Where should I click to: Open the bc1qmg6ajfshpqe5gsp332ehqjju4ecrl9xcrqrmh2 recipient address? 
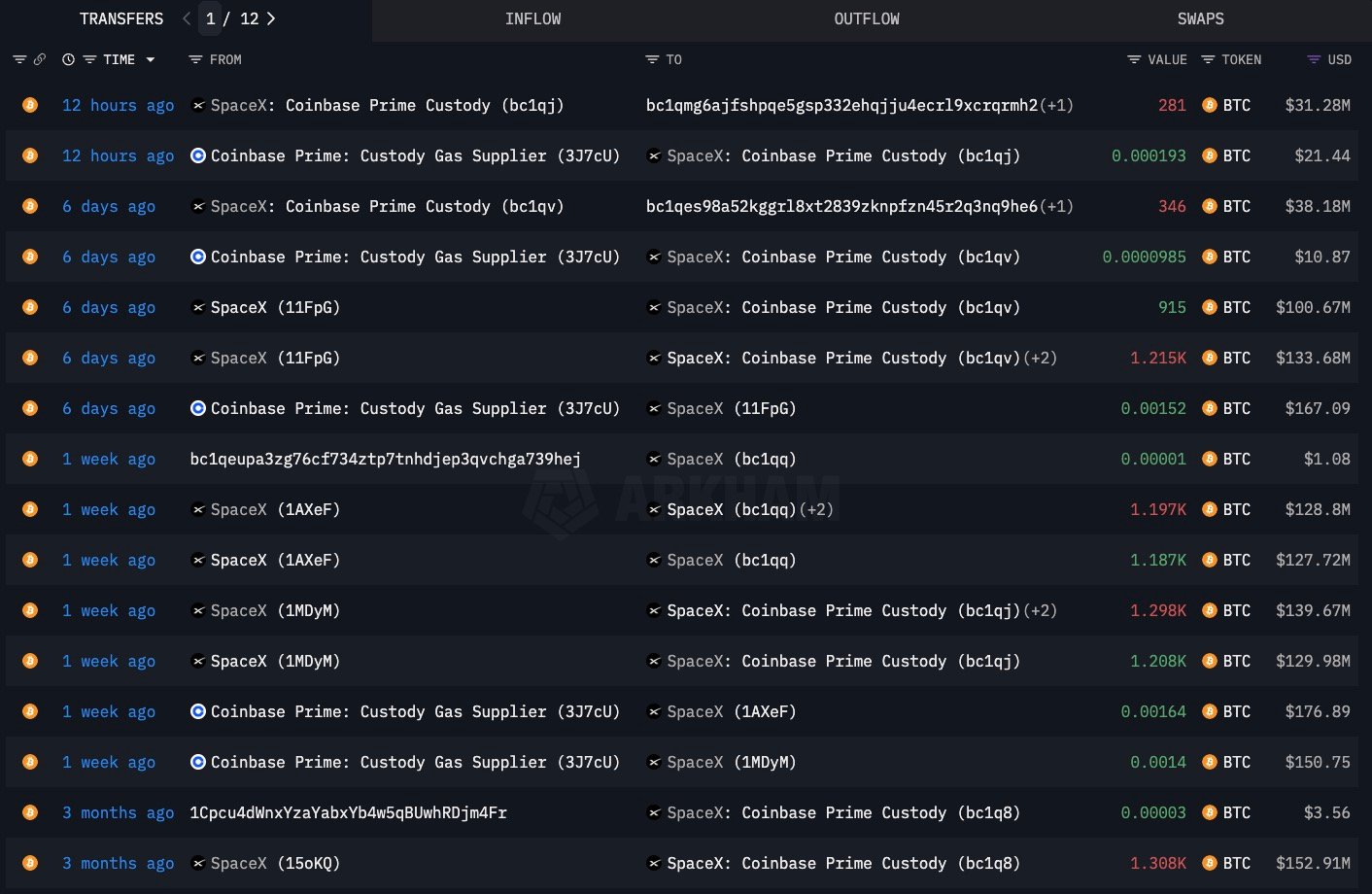841,105
